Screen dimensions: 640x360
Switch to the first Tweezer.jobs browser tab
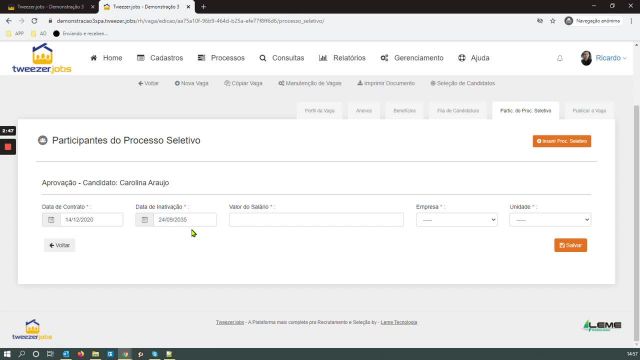click(49, 7)
